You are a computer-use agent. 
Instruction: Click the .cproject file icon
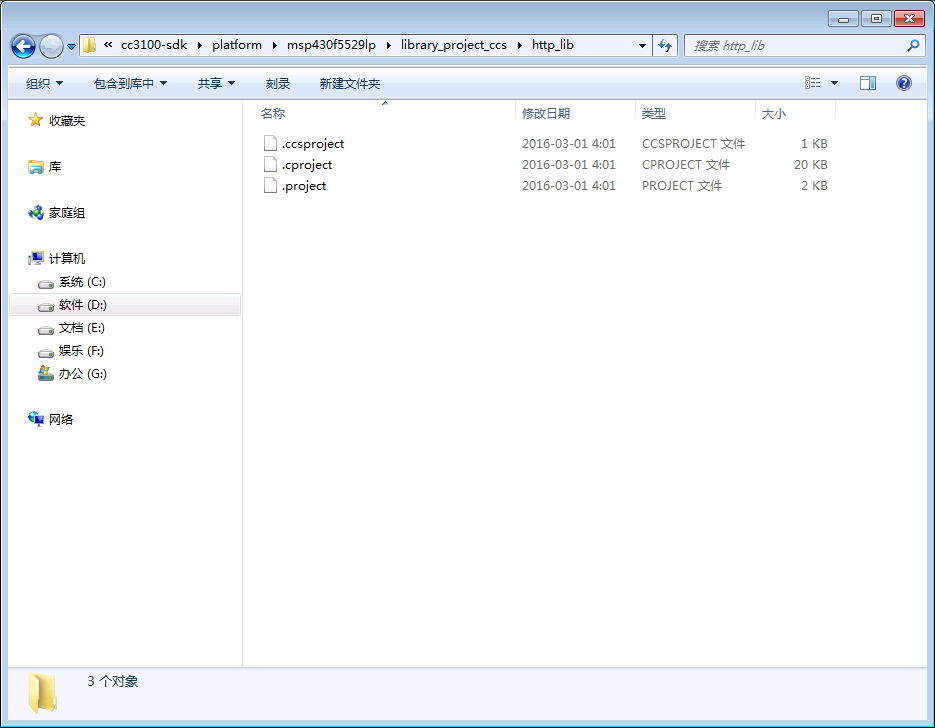(x=270, y=164)
